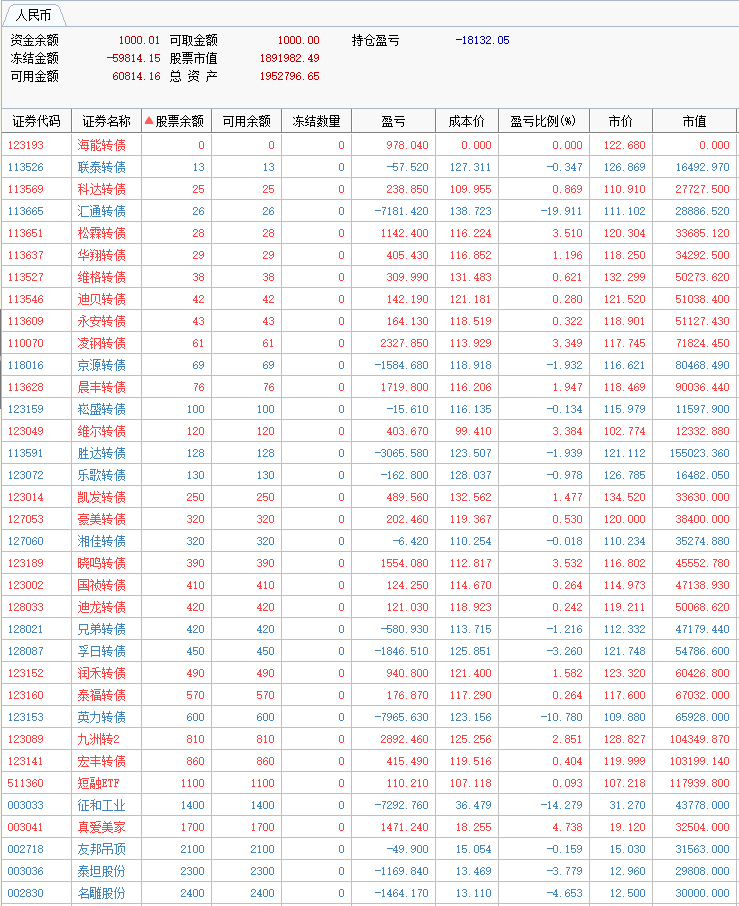Select the 征和工业 row name
Viewport: 739px width, 906px height.
click(x=102, y=805)
